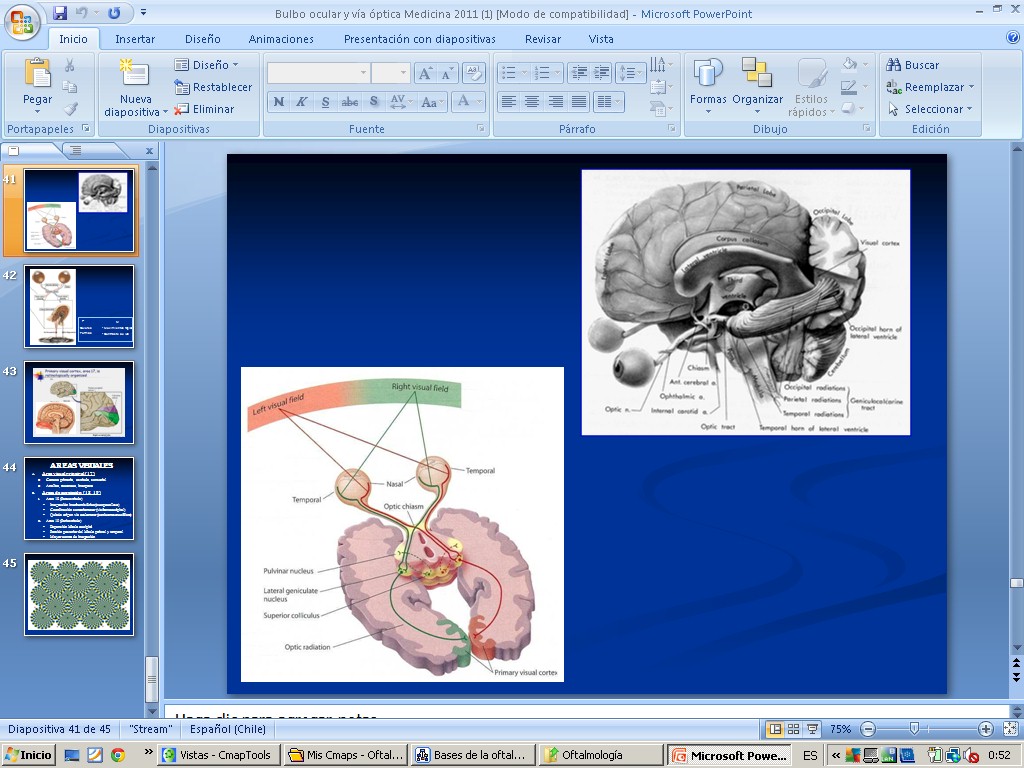Image resolution: width=1024 pixels, height=768 pixels.
Task: Select slide 43 thumbnail
Action: pyautogui.click(x=79, y=402)
